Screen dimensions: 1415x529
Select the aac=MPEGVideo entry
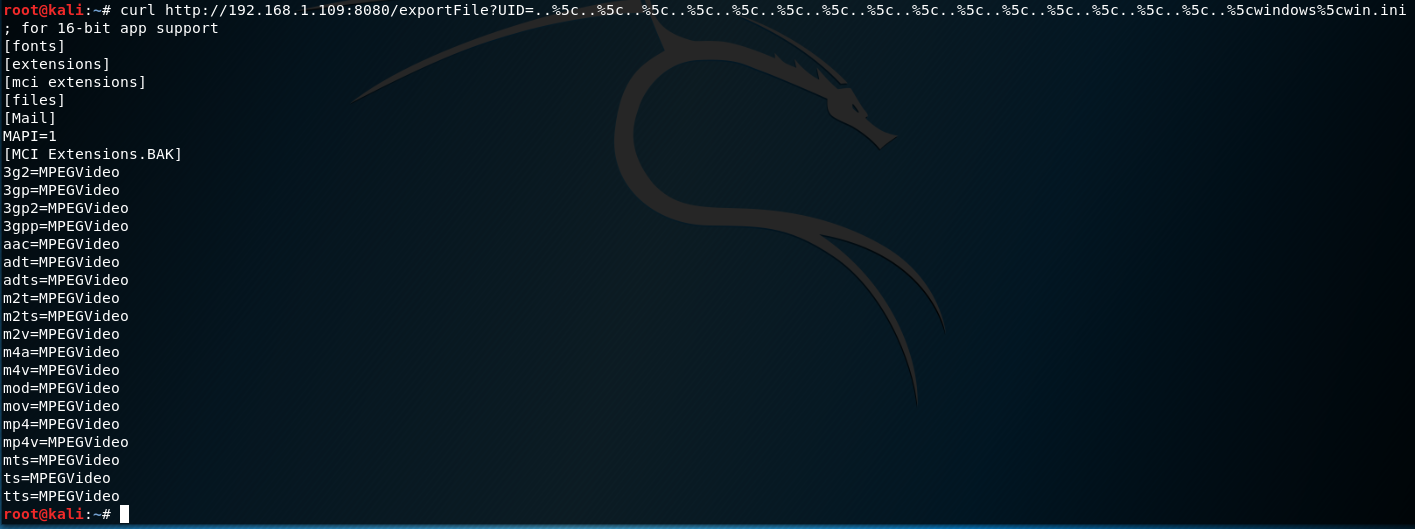[61, 244]
